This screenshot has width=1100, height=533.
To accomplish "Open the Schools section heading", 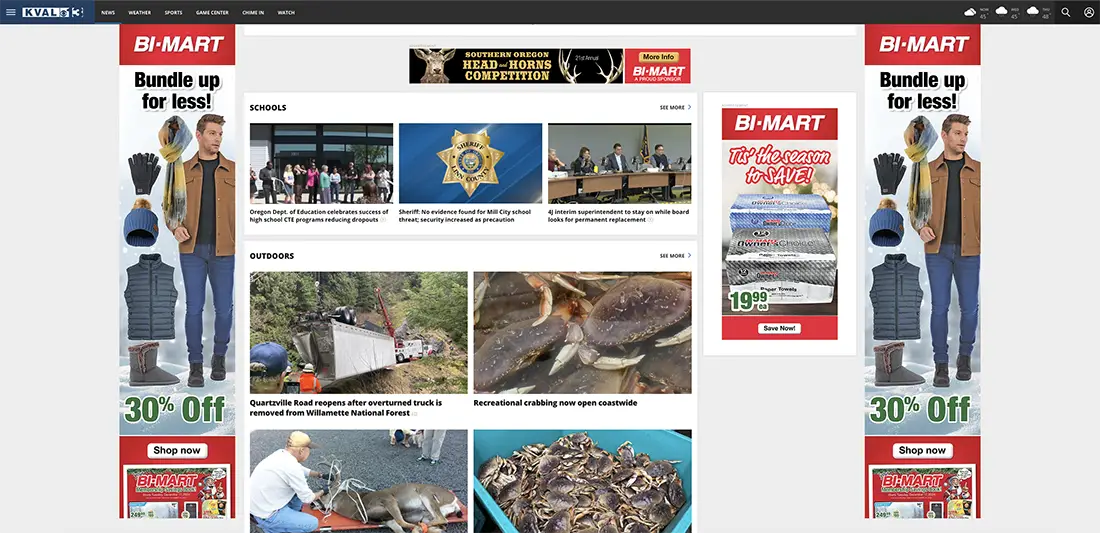I will [x=268, y=108].
